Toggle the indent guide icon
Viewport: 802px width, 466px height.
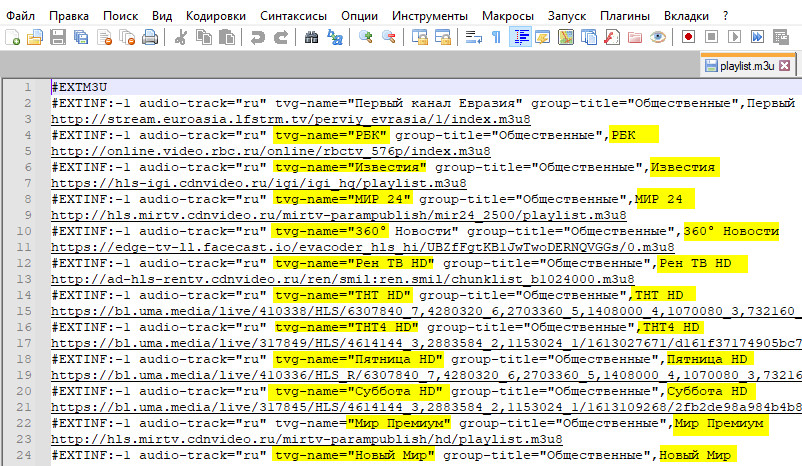[520, 37]
